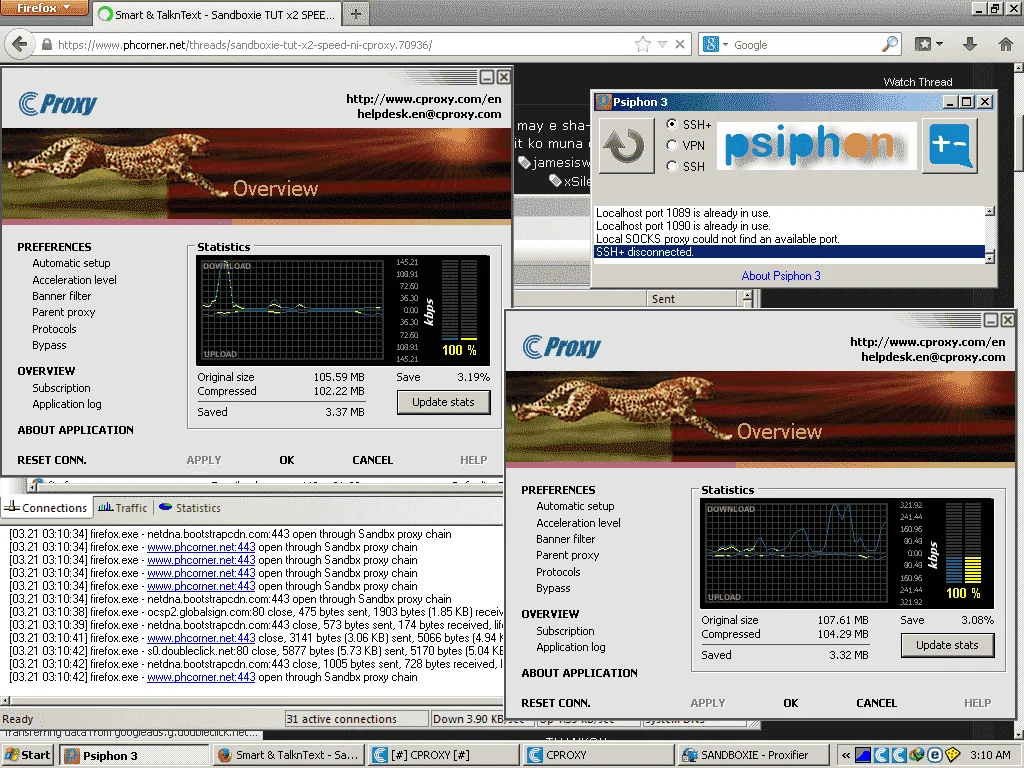Open Subscription in left CProxy window
Viewport: 1024px width, 768px height.
click(x=61, y=388)
